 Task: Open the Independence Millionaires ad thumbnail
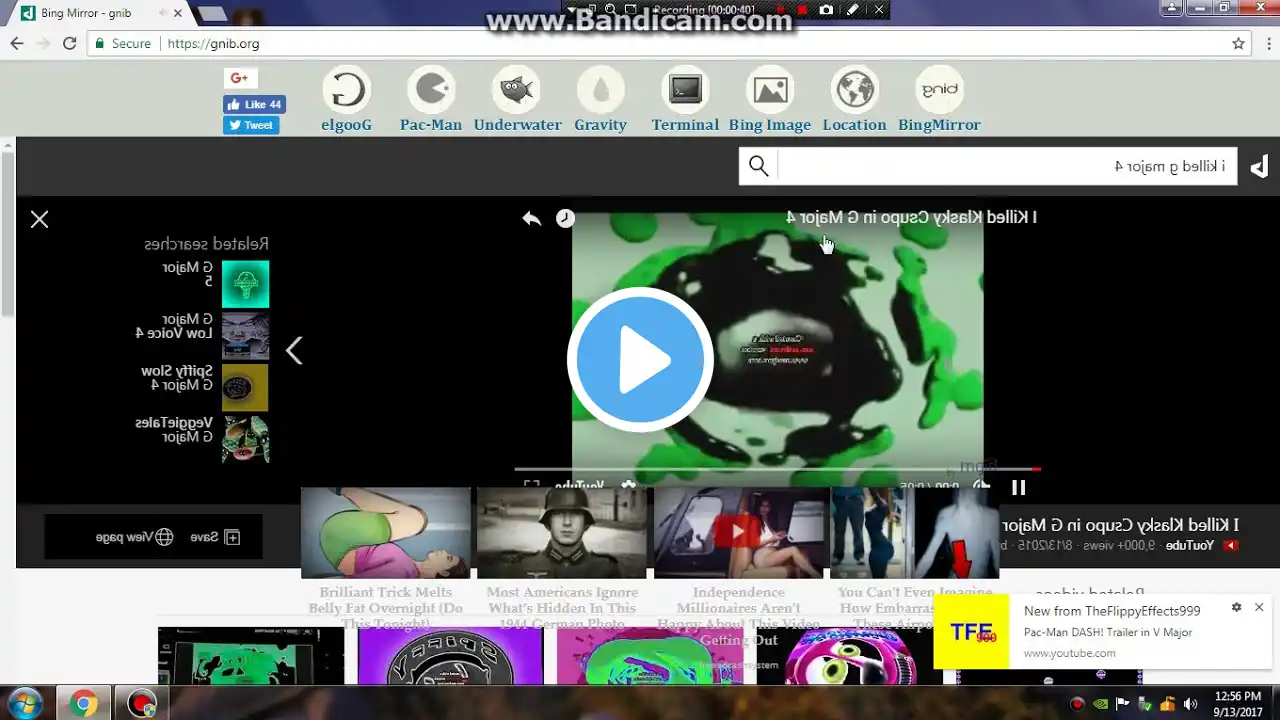pos(739,533)
